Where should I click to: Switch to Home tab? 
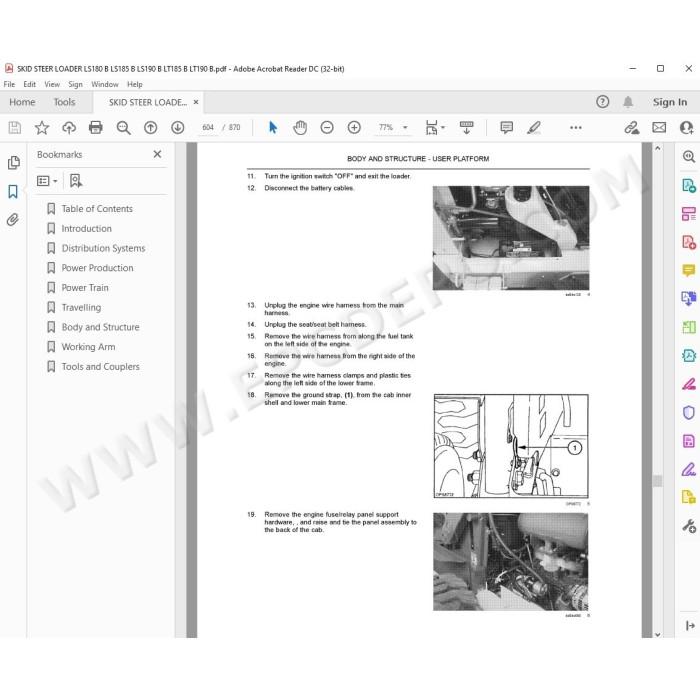point(22,102)
